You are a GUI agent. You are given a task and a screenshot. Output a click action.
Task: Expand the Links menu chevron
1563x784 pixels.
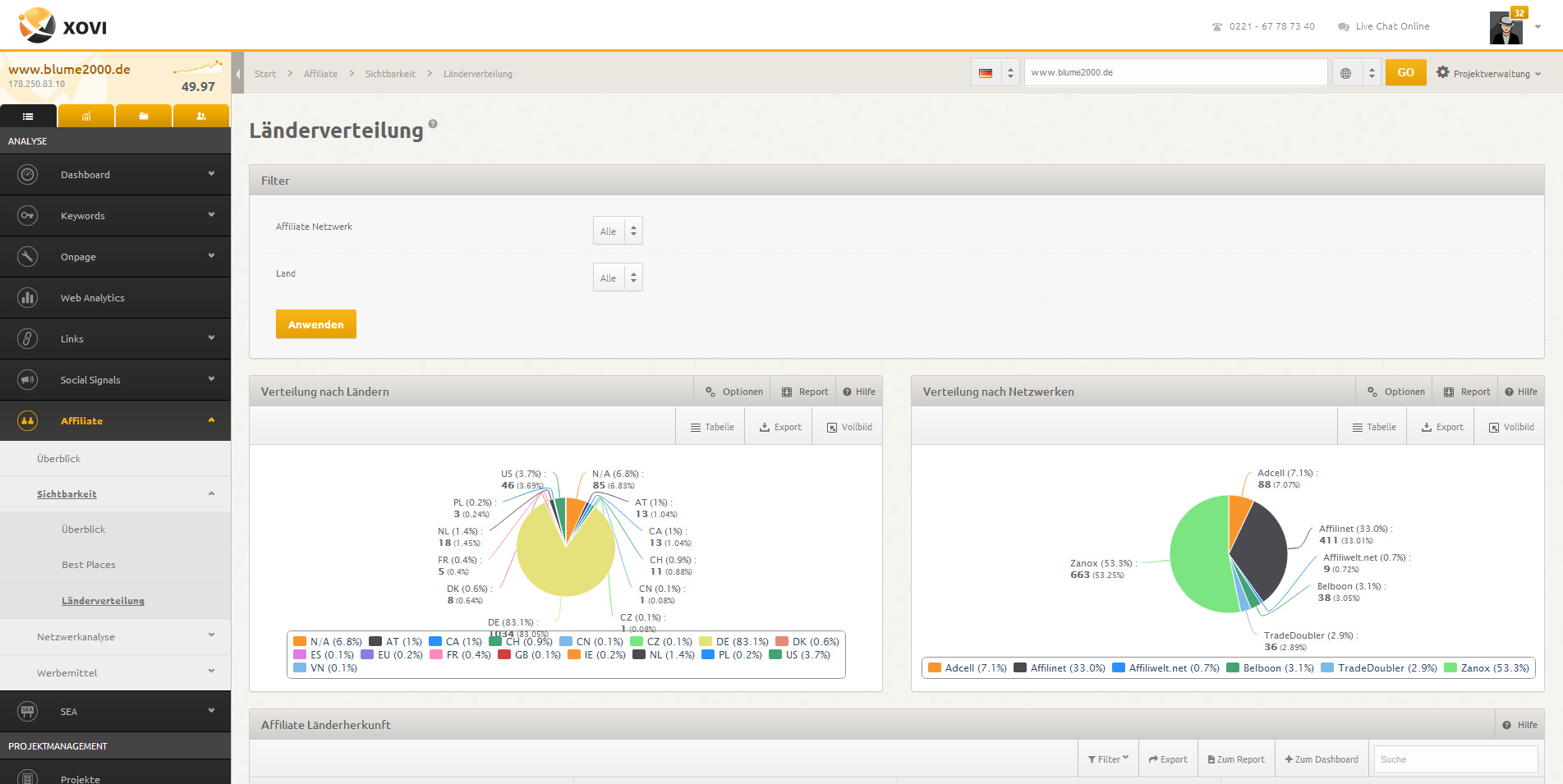(x=211, y=338)
